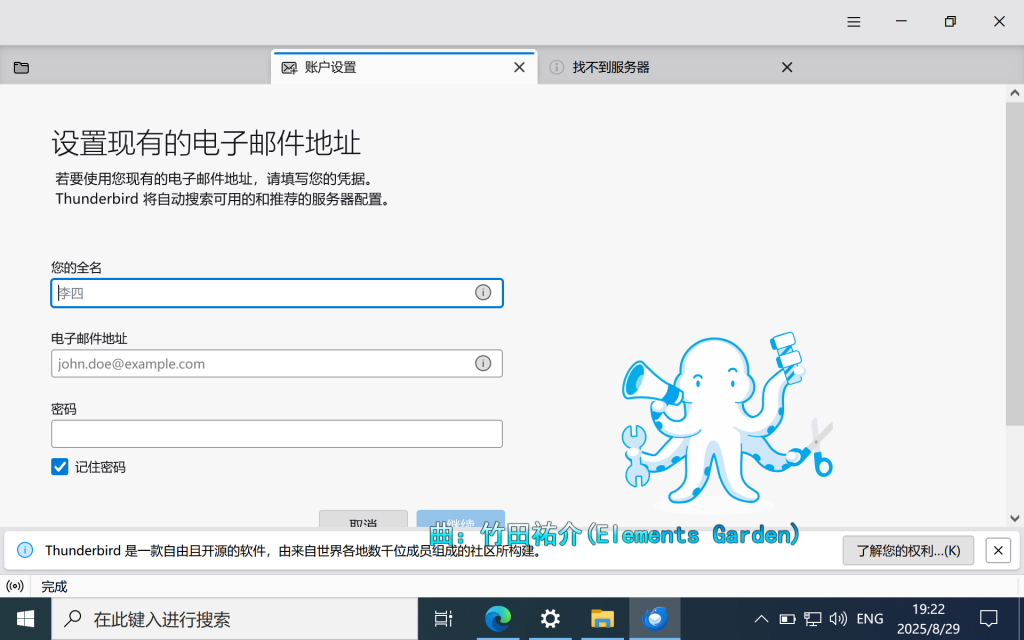
Task: Switch input language via ENG indicator
Action: [x=870, y=618]
